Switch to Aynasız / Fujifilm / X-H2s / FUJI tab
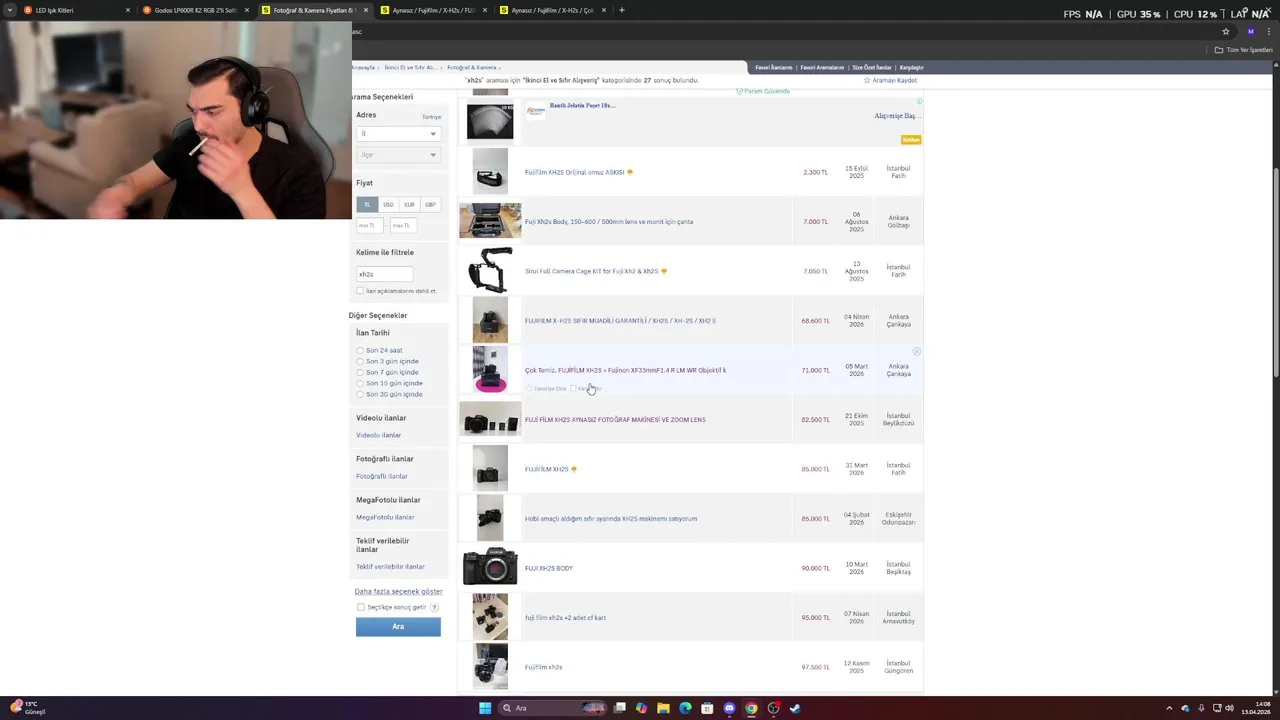 (x=433, y=10)
